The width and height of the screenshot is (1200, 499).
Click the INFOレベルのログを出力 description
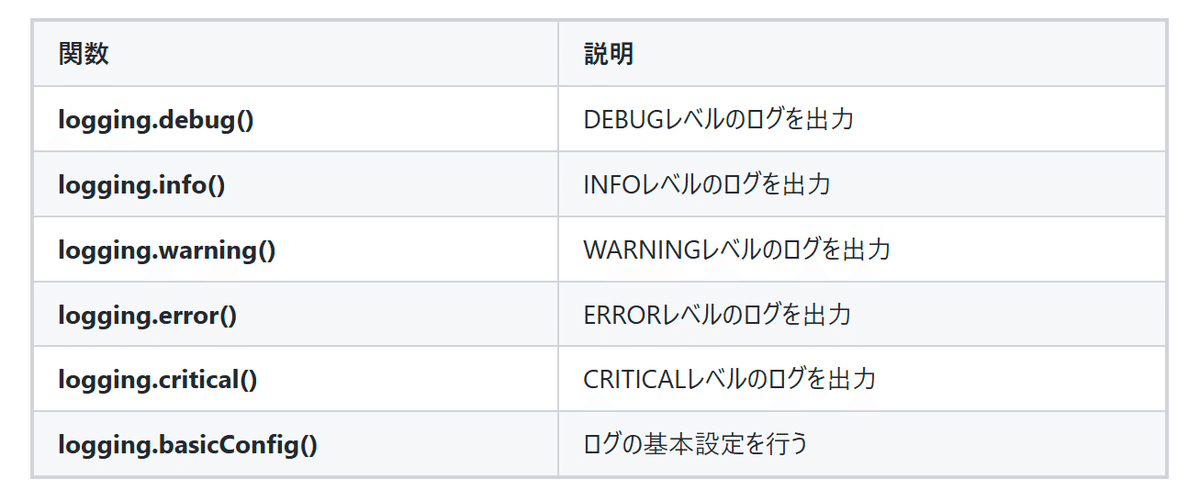tap(707, 185)
